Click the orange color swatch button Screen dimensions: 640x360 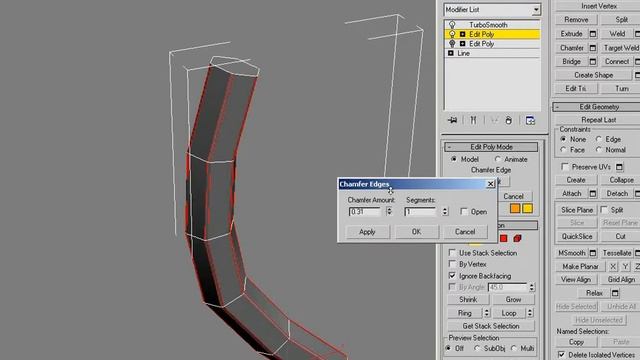[x=515, y=209]
